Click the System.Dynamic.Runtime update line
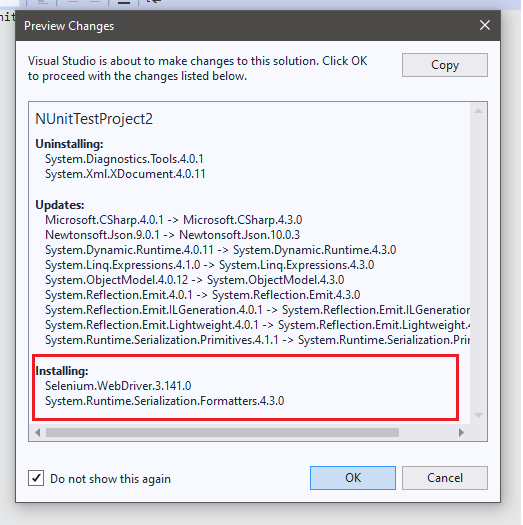 point(221,250)
